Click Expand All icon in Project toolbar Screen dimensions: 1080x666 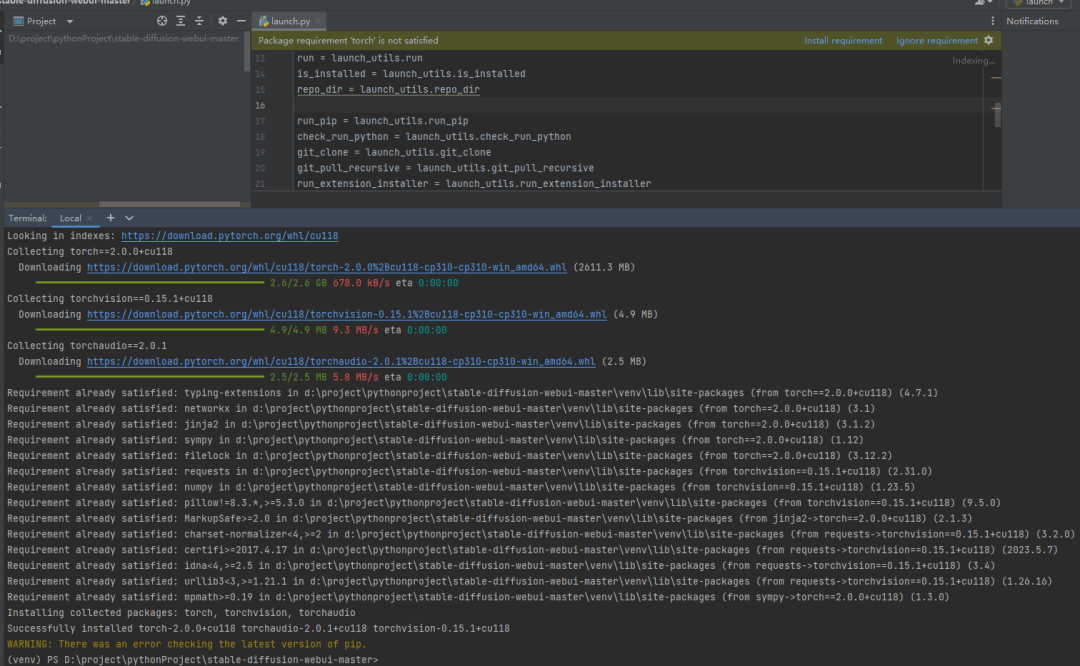click(180, 21)
